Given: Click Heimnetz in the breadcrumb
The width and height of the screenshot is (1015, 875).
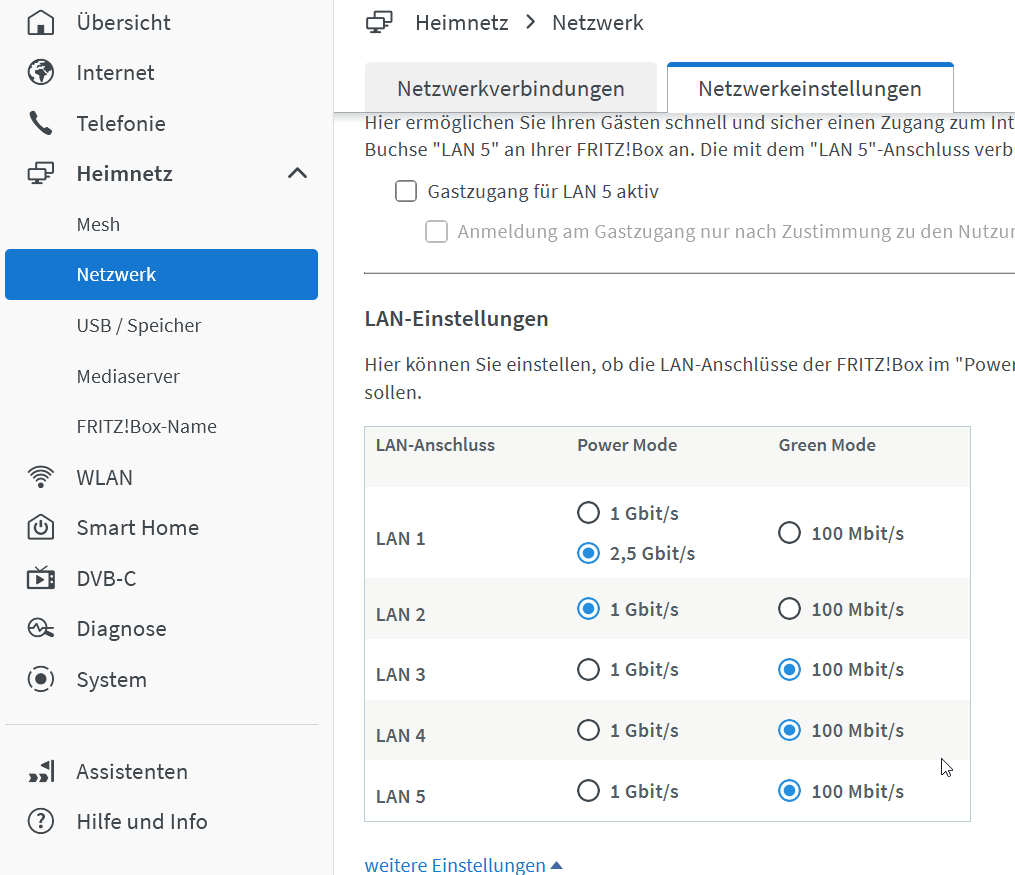Looking at the screenshot, I should coord(462,23).
